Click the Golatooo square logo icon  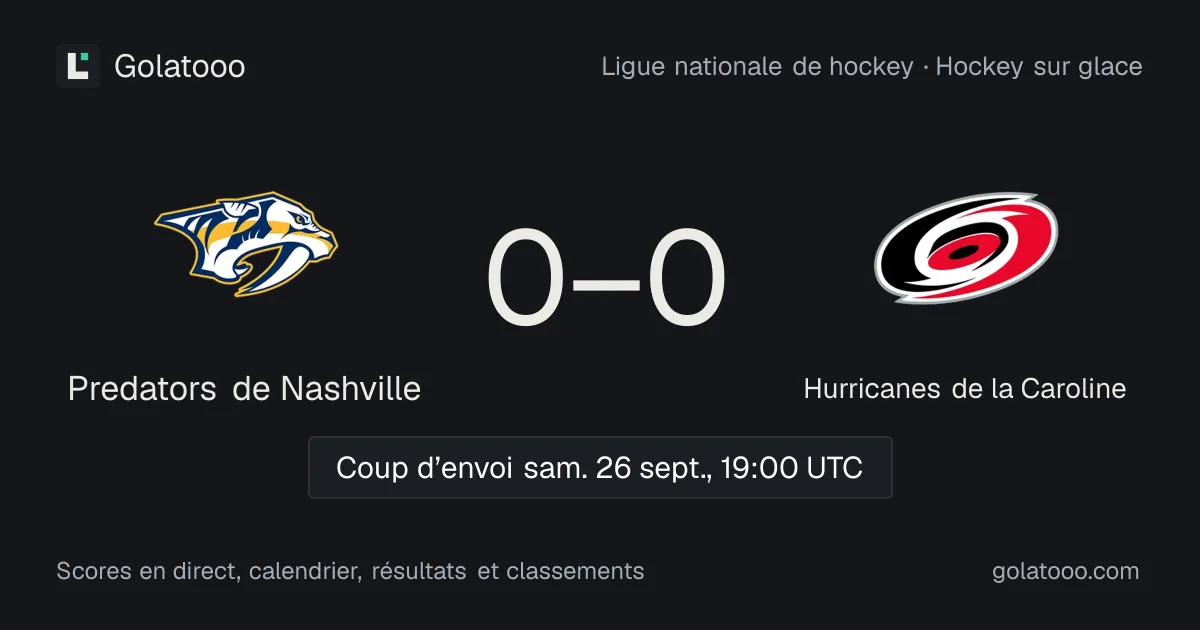78,66
